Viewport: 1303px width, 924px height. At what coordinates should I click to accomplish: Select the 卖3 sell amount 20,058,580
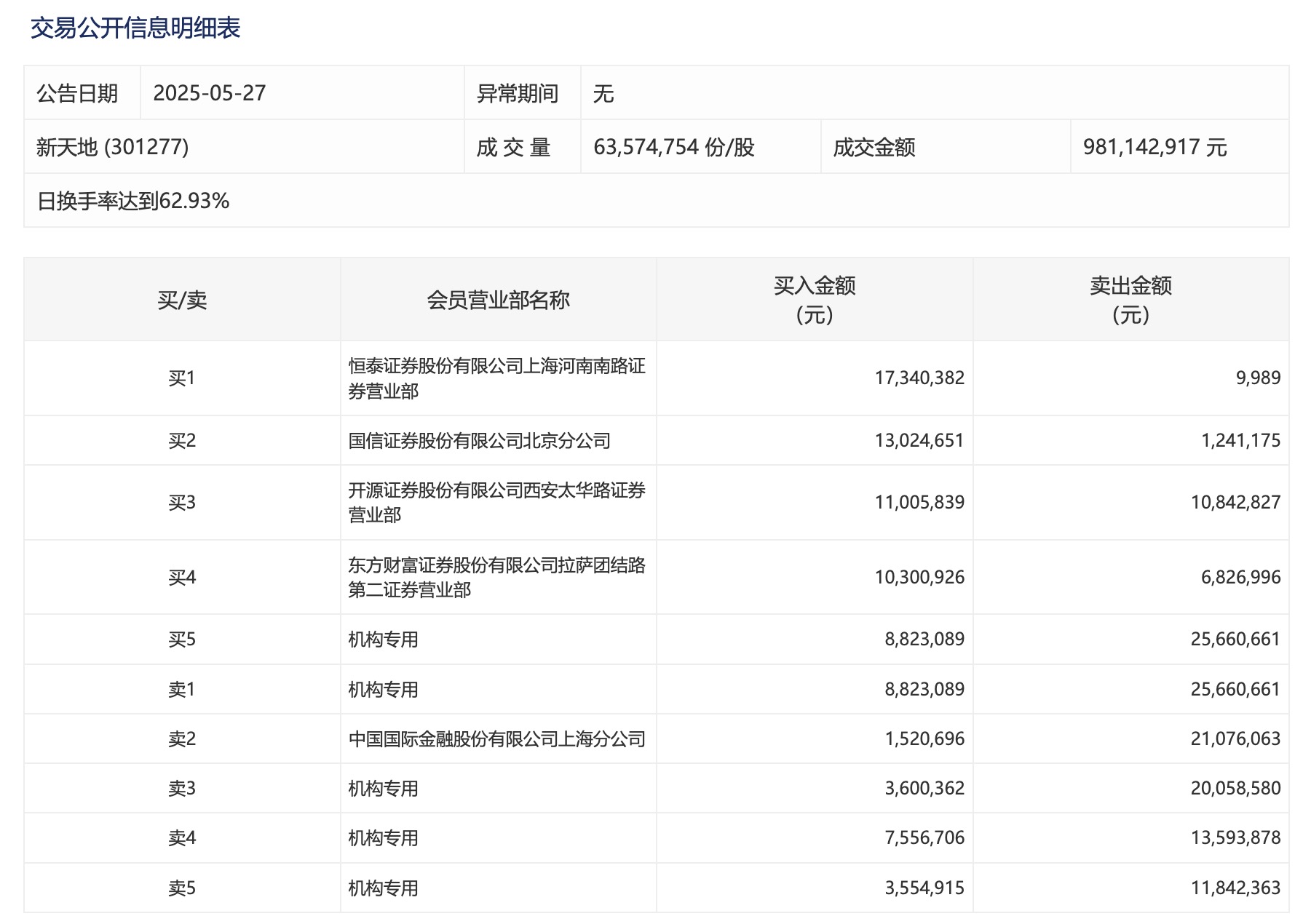[x=1235, y=789]
